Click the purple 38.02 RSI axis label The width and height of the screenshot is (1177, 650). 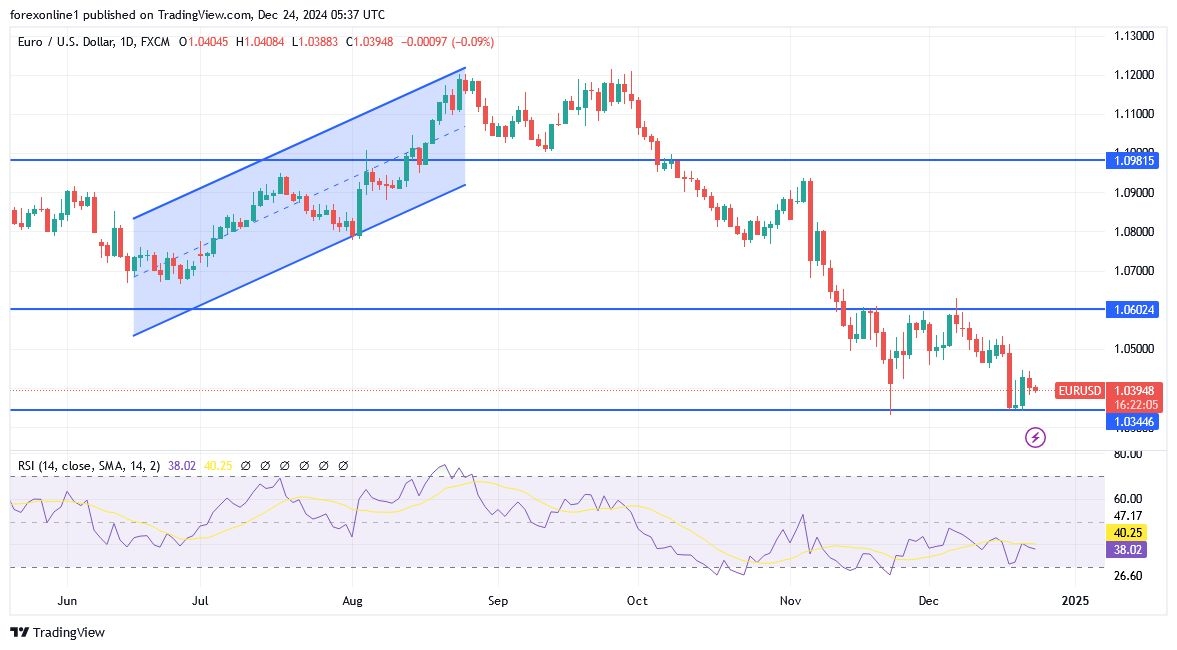pos(1126,550)
